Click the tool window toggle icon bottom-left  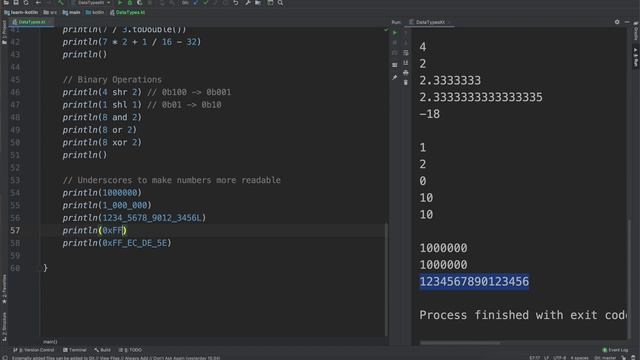[x=4, y=358]
